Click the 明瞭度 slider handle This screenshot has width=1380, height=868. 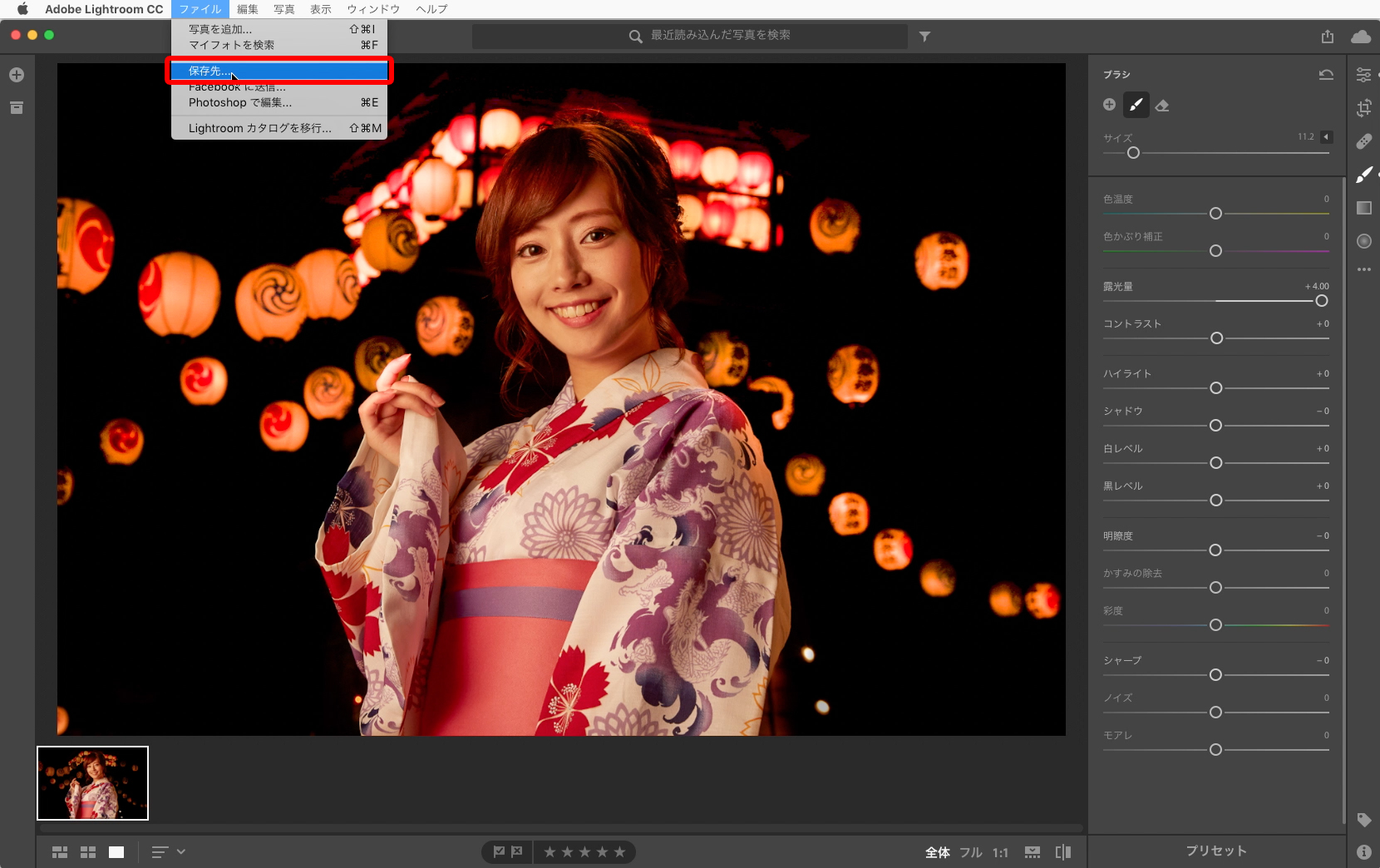[1215, 550]
